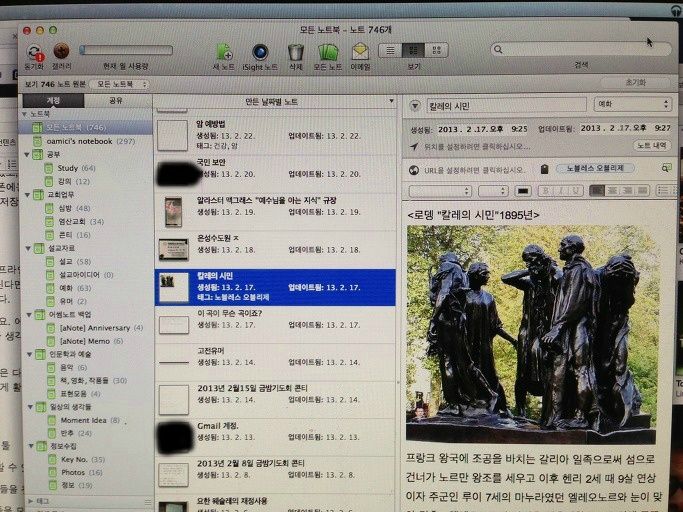Select the 암 예방법 note

tap(275, 135)
